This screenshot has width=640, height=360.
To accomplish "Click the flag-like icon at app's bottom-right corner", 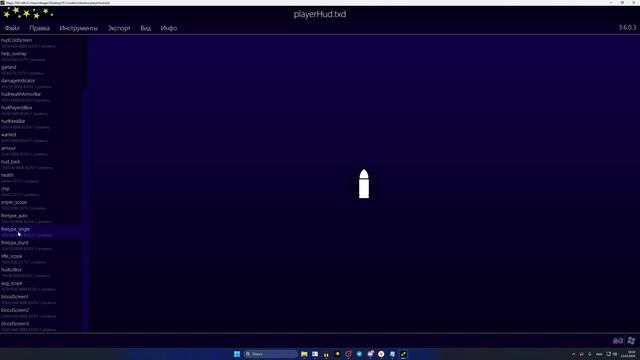I will [x=631, y=340].
